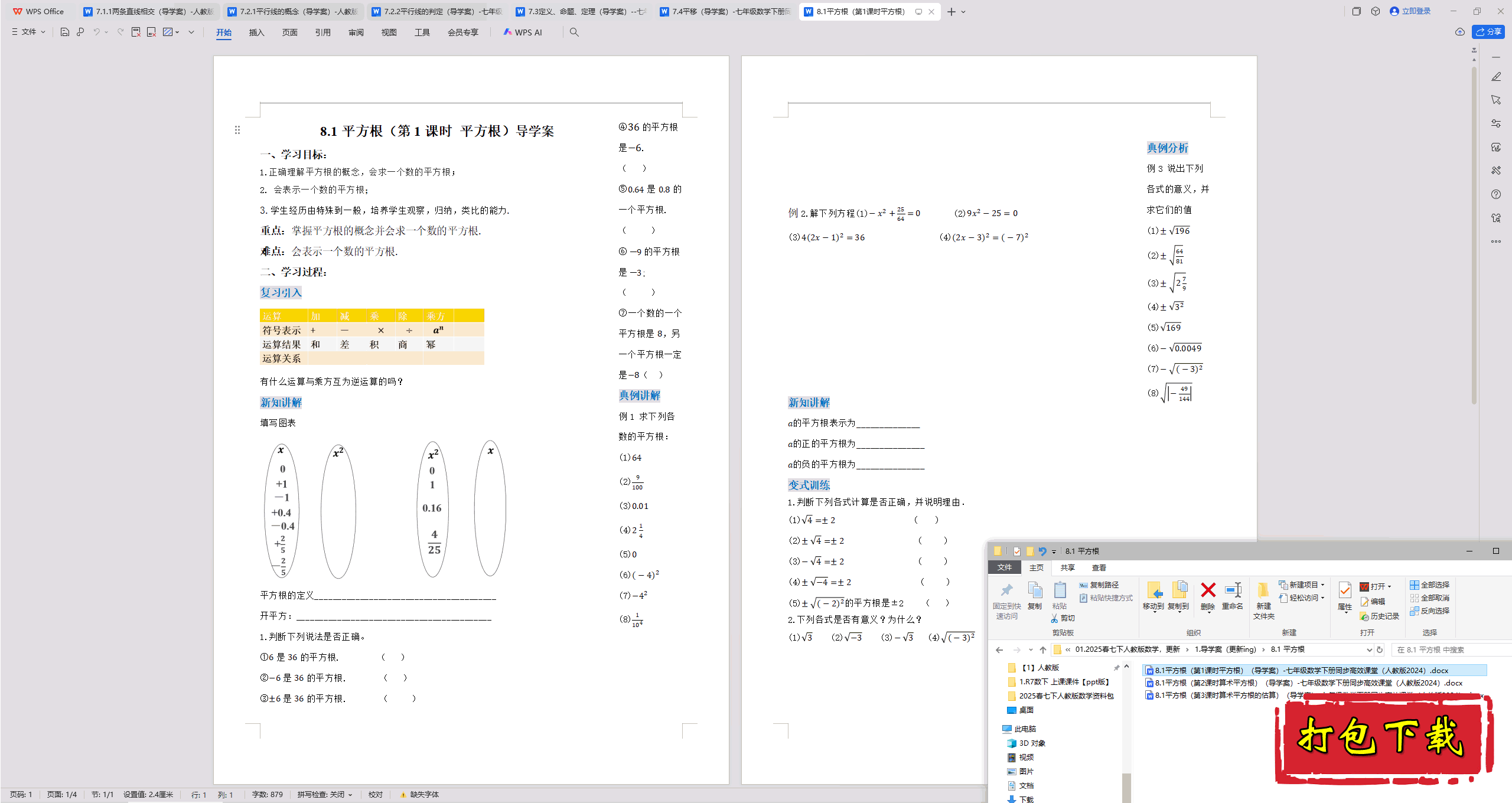Image resolution: width=1512 pixels, height=803 pixels.
Task: Click Deselect All (全部取消) in Explorer
Action: pos(1430,598)
